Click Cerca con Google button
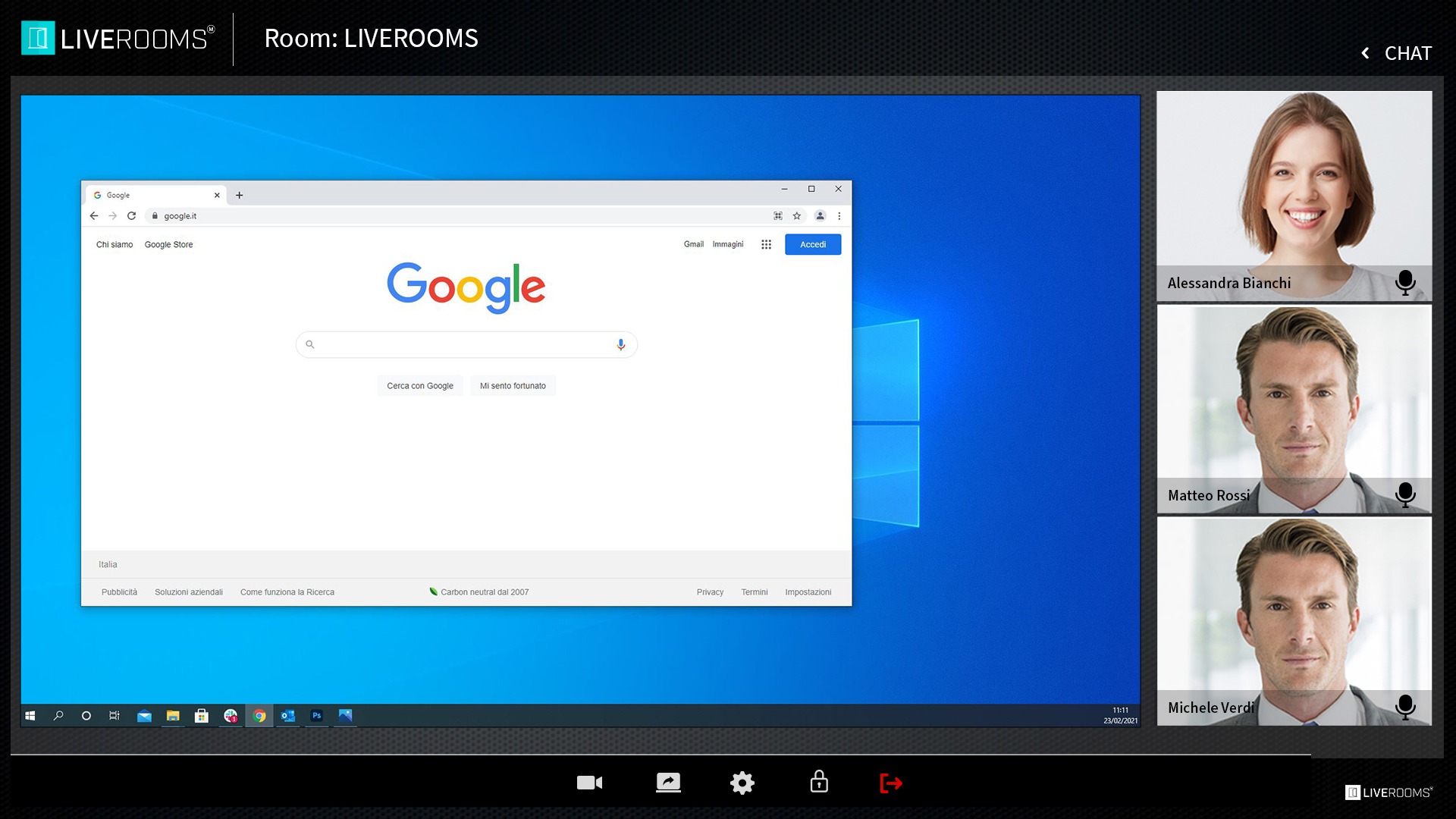Viewport: 1456px width, 819px height. pyautogui.click(x=420, y=386)
